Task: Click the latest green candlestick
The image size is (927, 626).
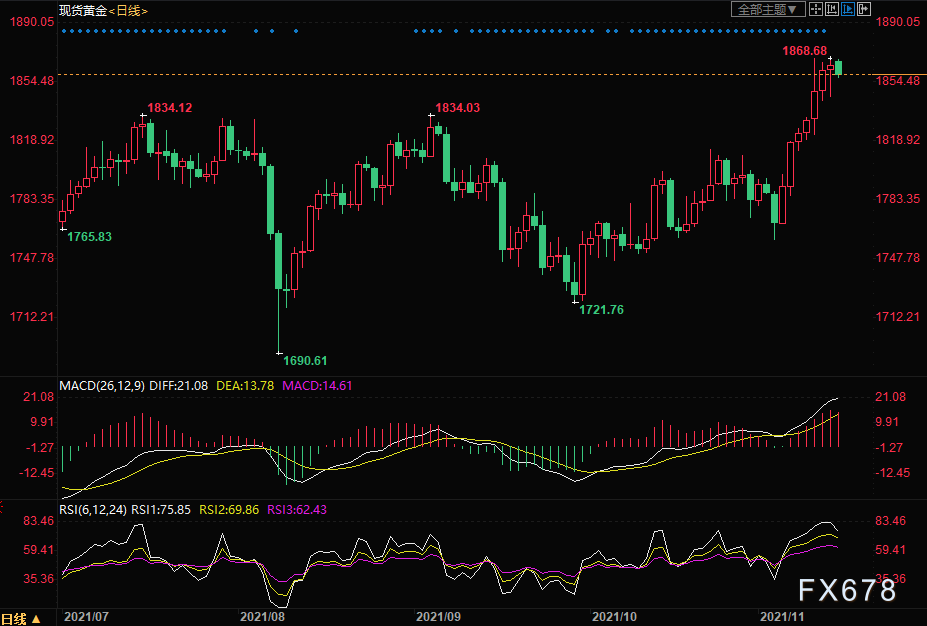Action: pyautogui.click(x=838, y=68)
